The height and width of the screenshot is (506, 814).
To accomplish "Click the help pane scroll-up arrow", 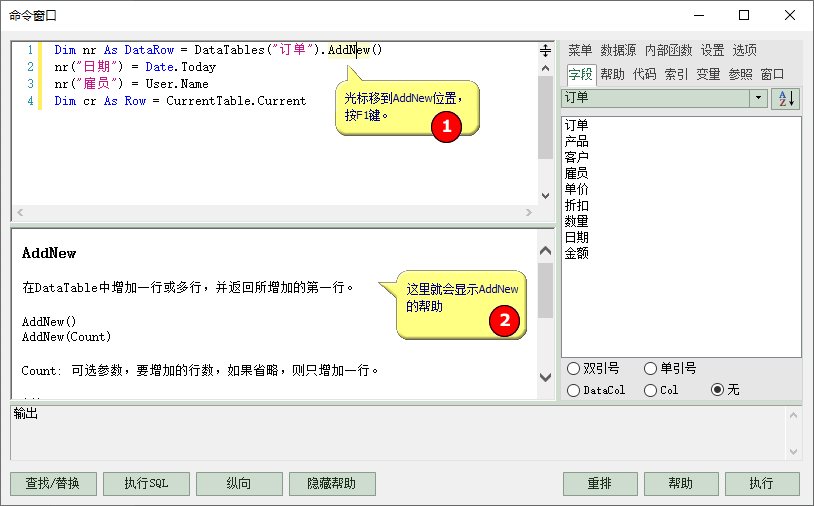I will tap(545, 252).
